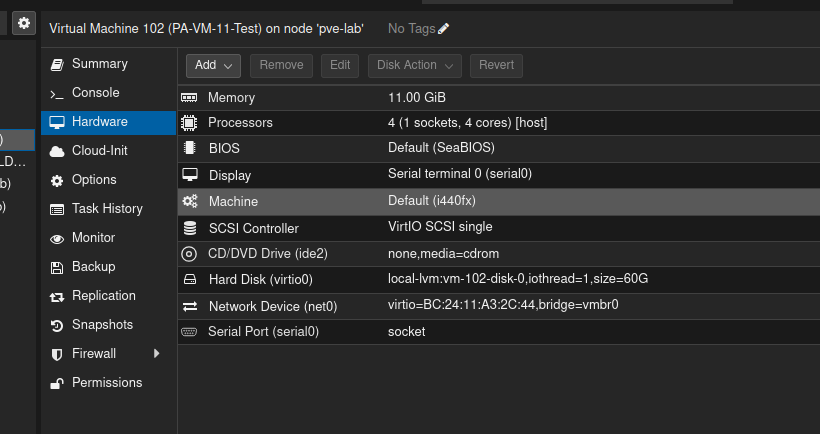
Task: Click the Firewall shield icon
Action: pos(56,355)
